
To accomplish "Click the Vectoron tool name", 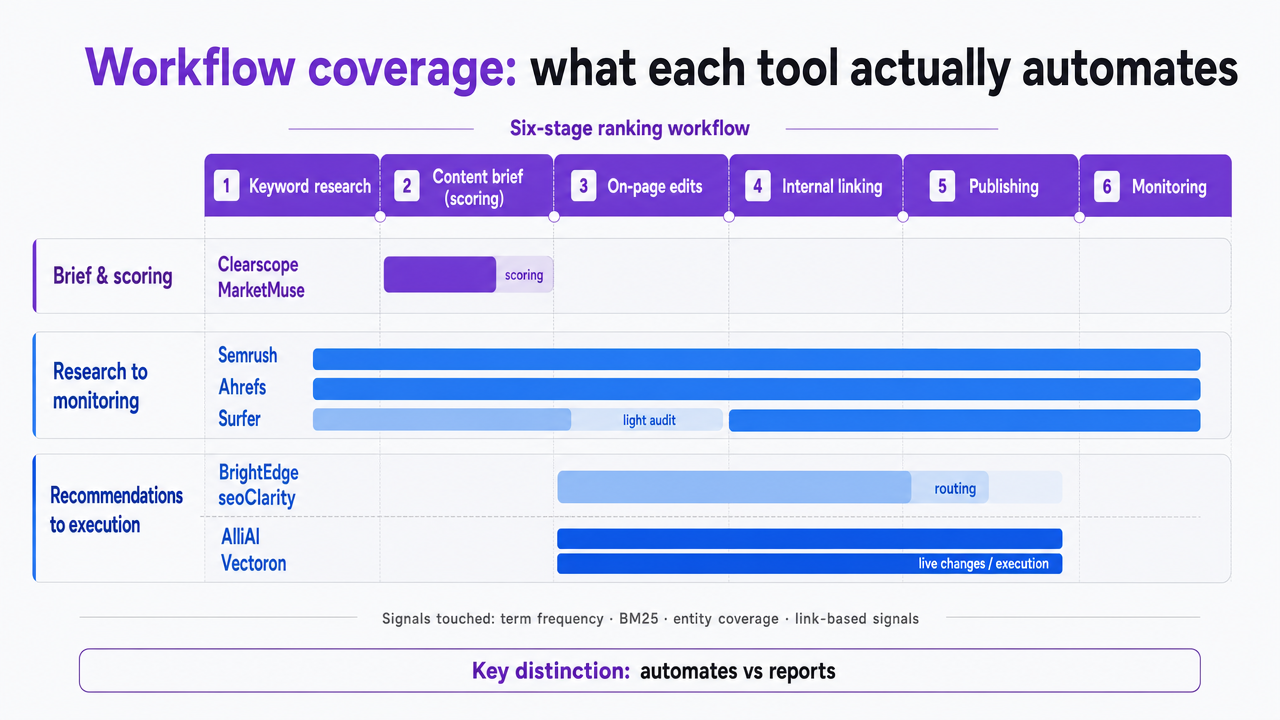I will coord(254,564).
